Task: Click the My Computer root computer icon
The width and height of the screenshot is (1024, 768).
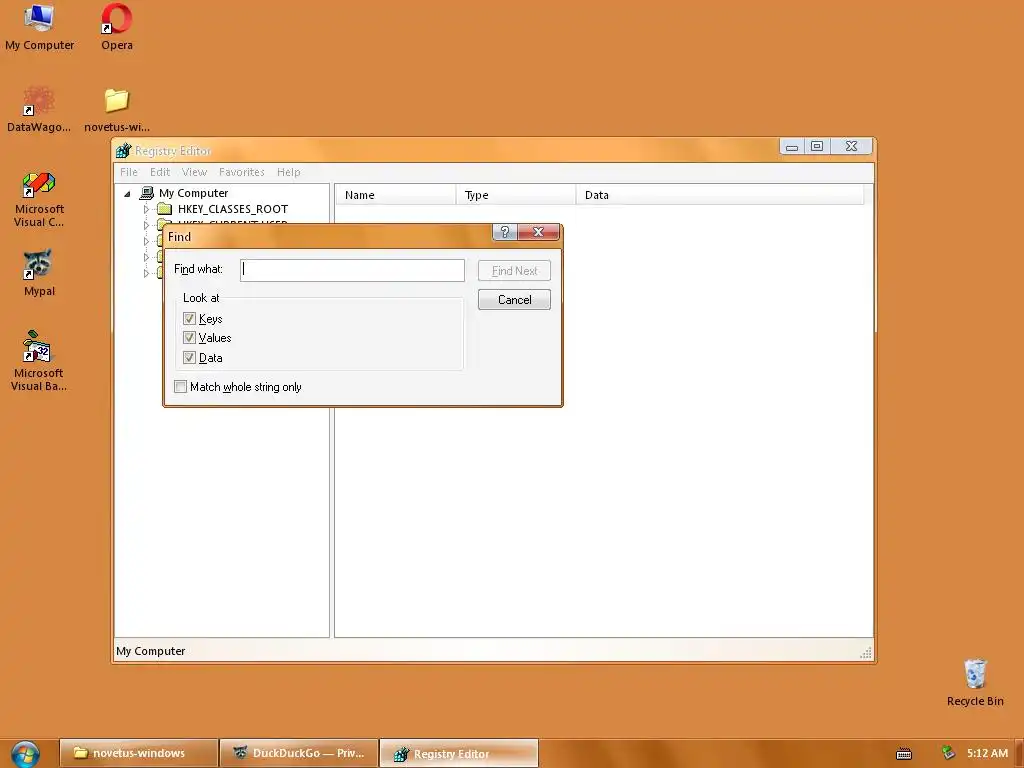Action: pyautogui.click(x=147, y=193)
